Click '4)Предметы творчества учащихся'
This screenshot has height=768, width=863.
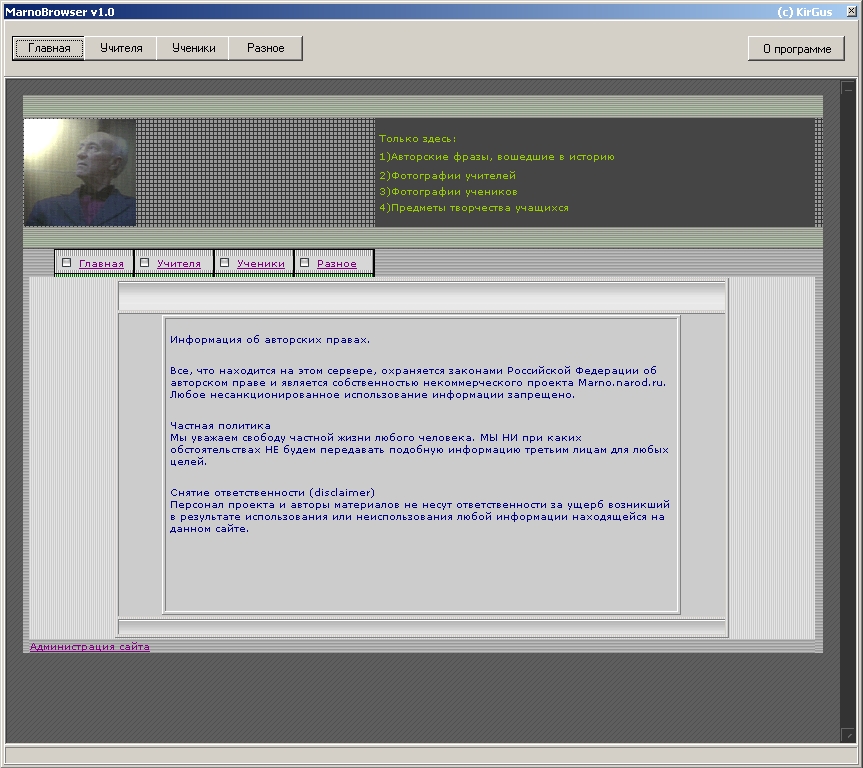click(x=474, y=208)
